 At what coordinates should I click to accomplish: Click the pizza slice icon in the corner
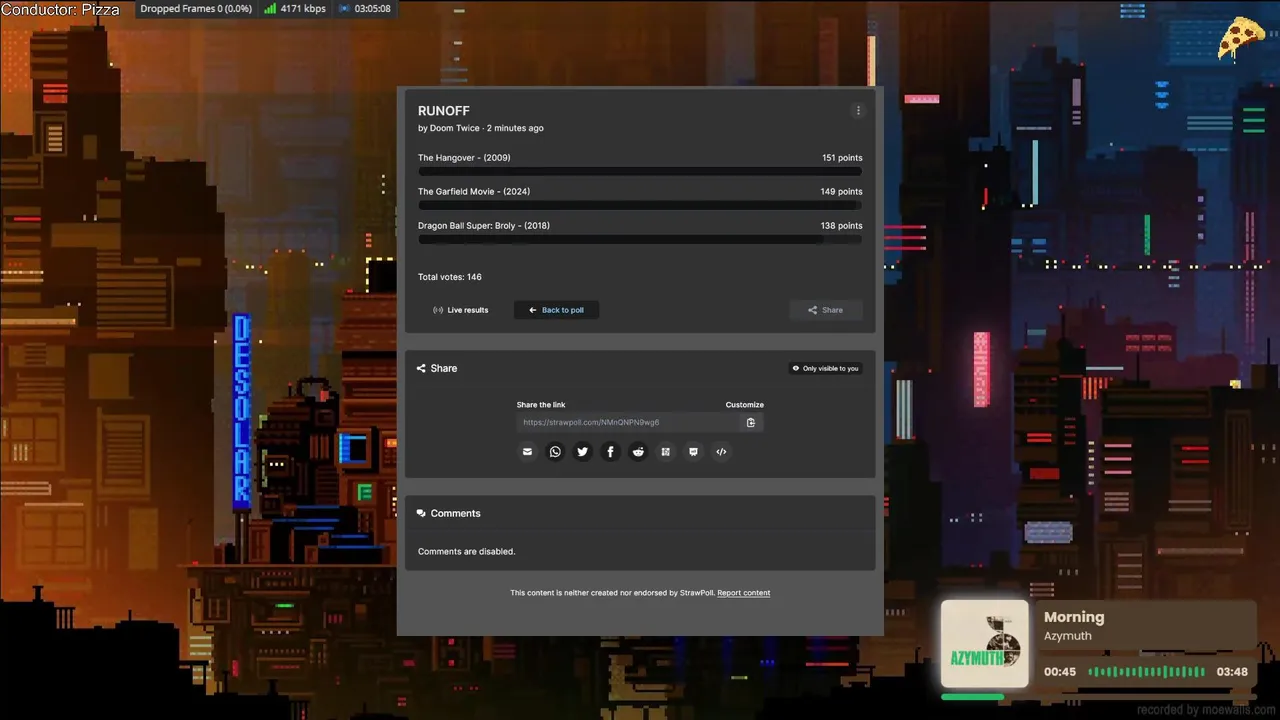click(1241, 38)
